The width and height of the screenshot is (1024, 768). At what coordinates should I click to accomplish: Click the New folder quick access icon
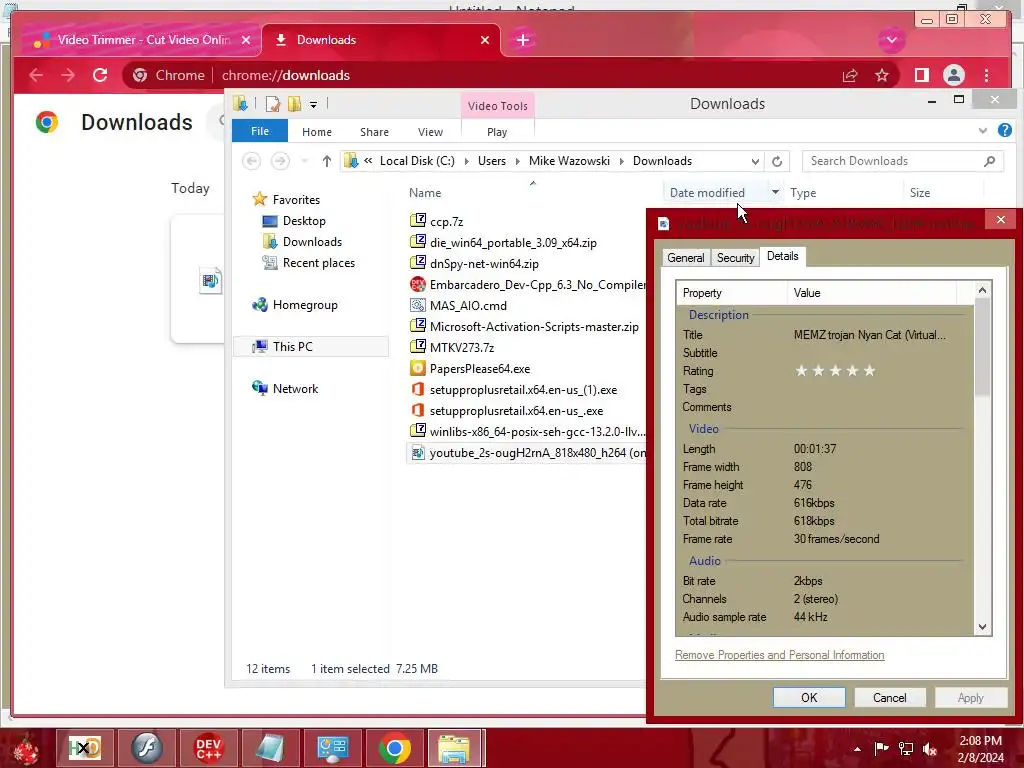(295, 104)
